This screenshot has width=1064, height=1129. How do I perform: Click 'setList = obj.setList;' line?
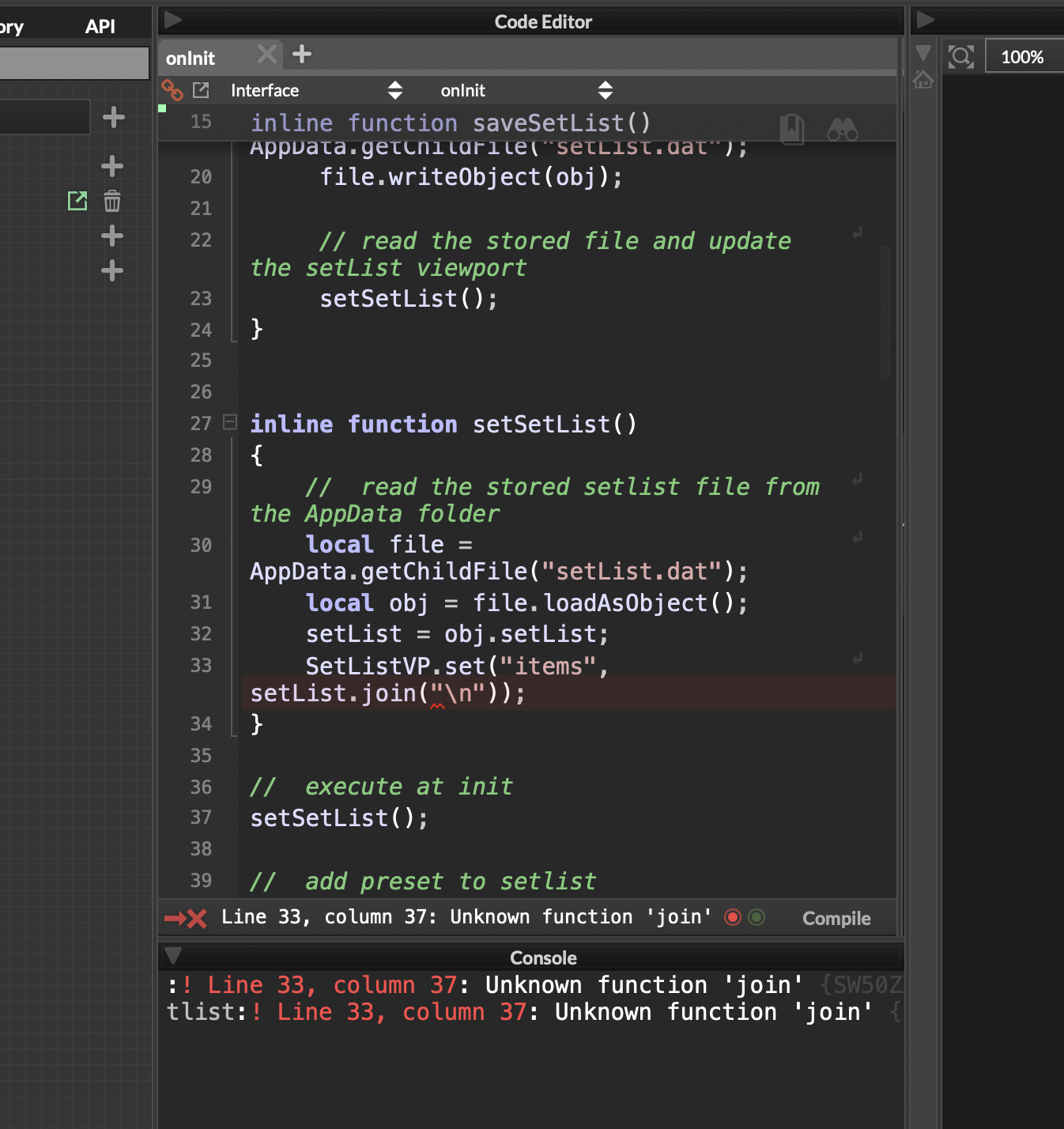click(457, 634)
